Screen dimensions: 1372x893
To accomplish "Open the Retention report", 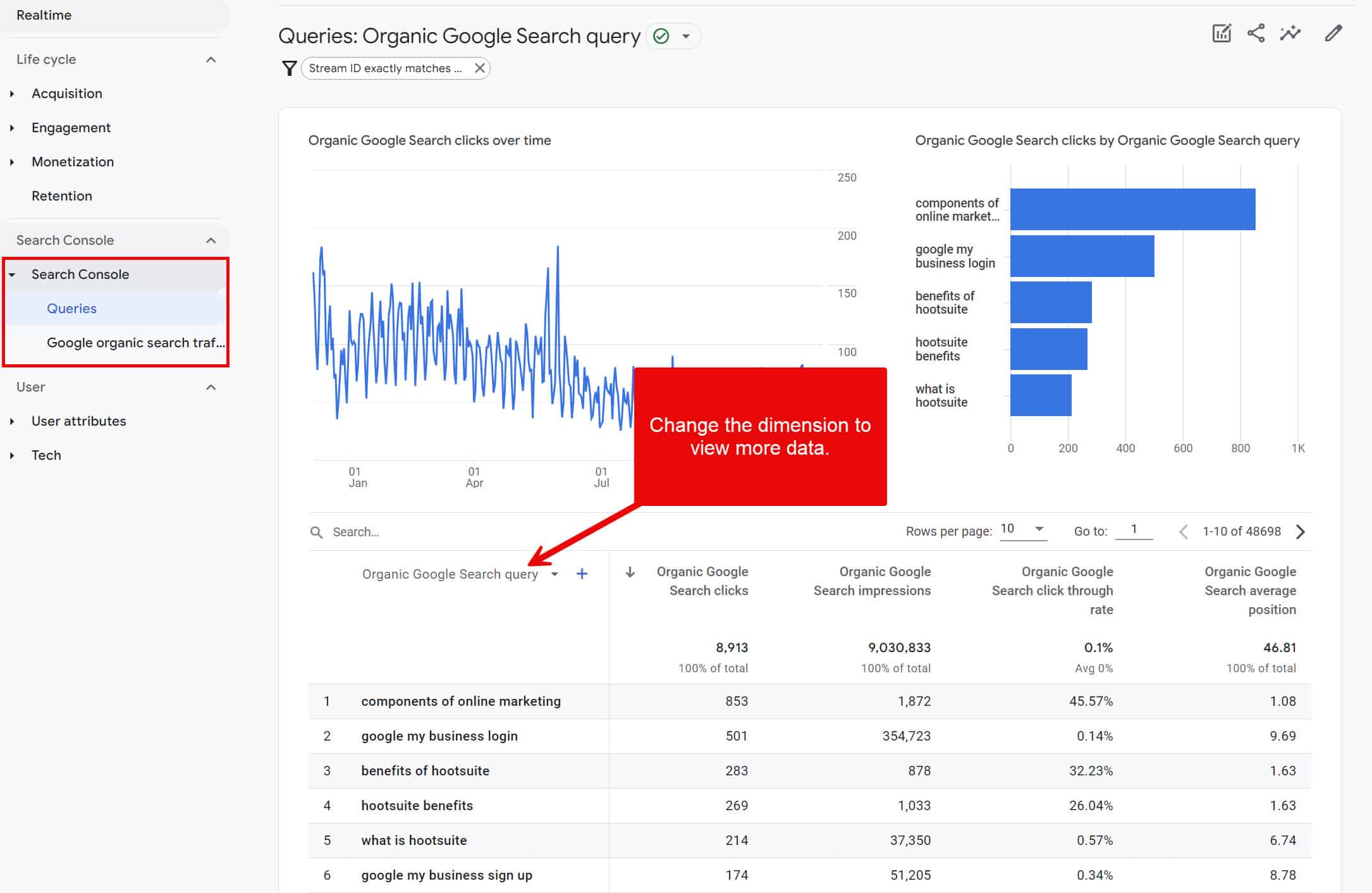I will 62,196.
